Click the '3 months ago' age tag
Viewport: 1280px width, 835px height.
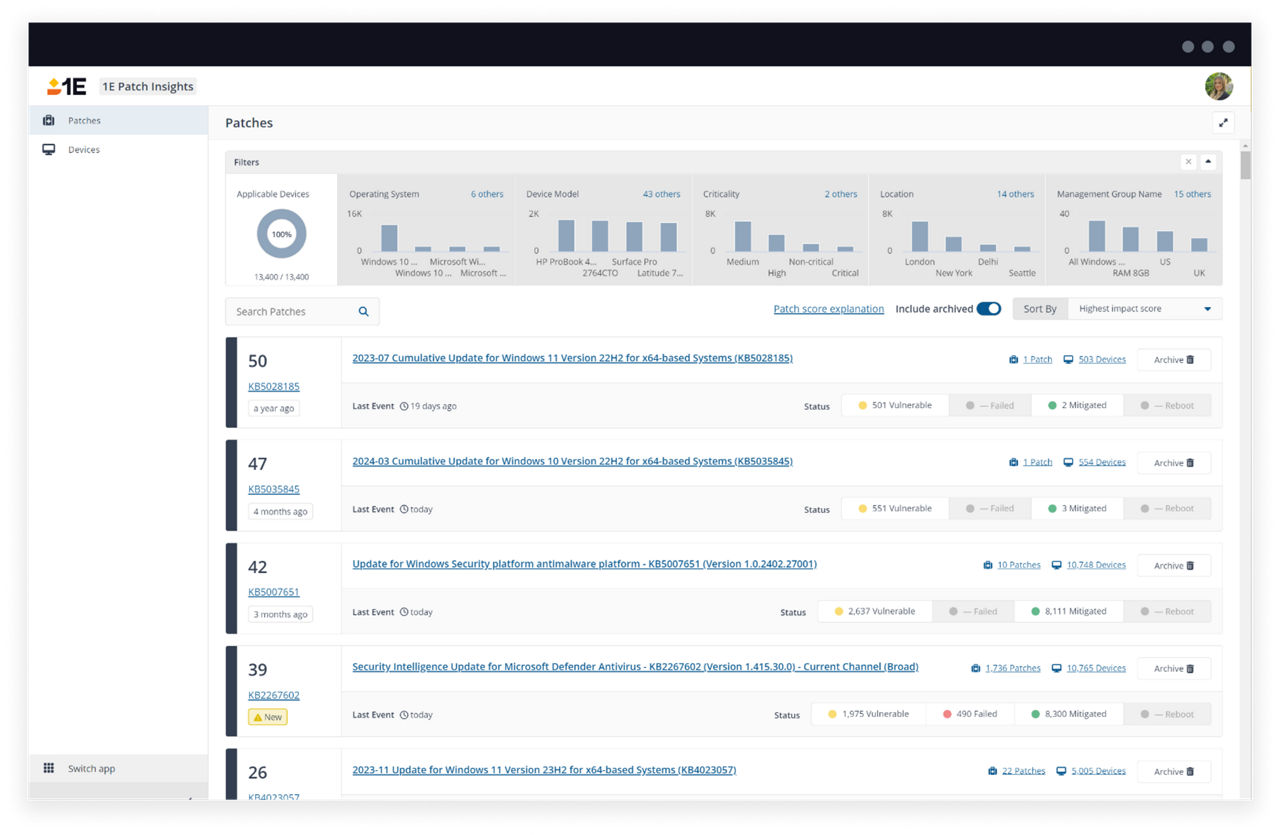tap(280, 614)
